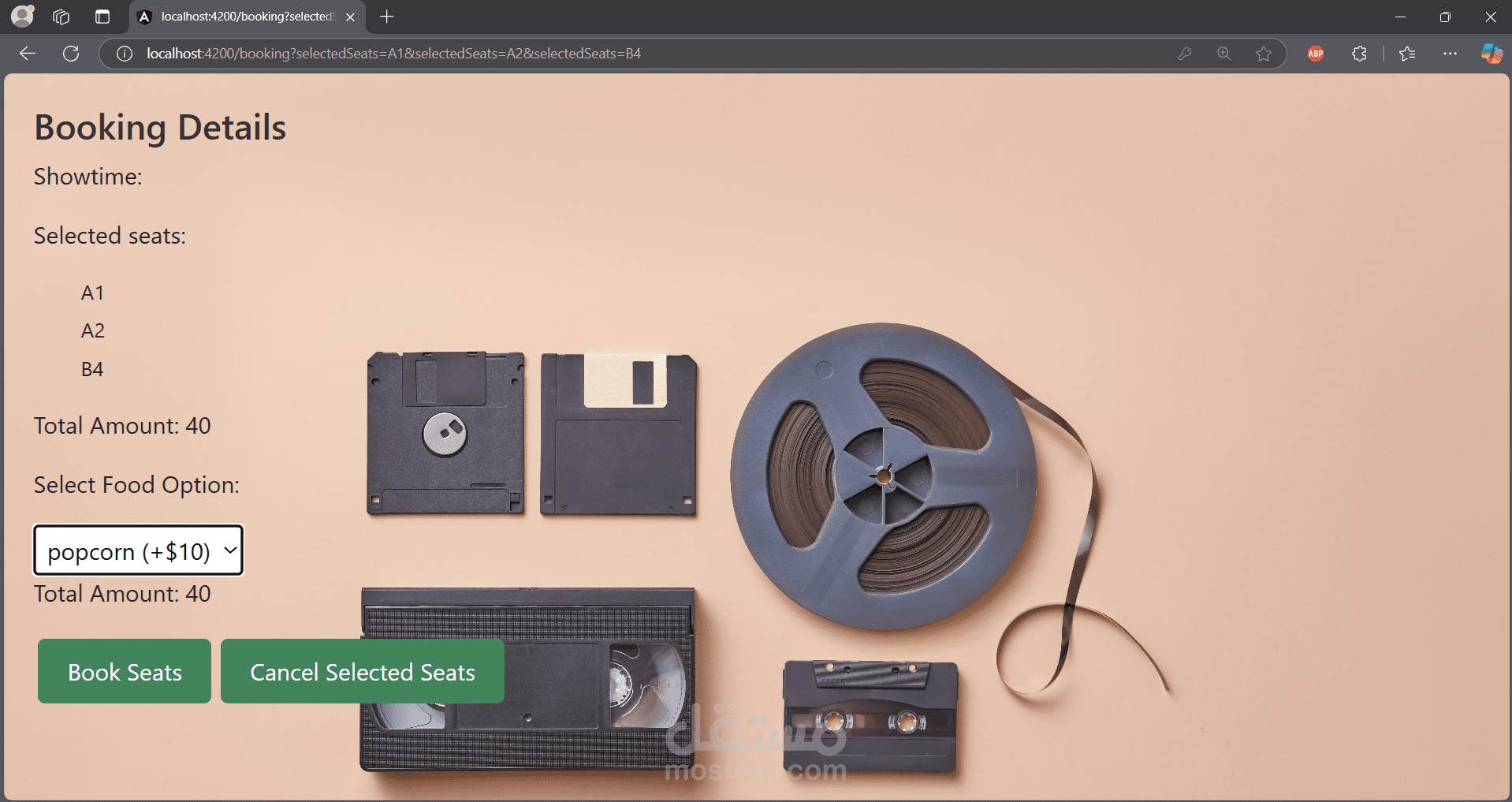Minimize the browser window
The image size is (1512, 802).
[1400, 17]
